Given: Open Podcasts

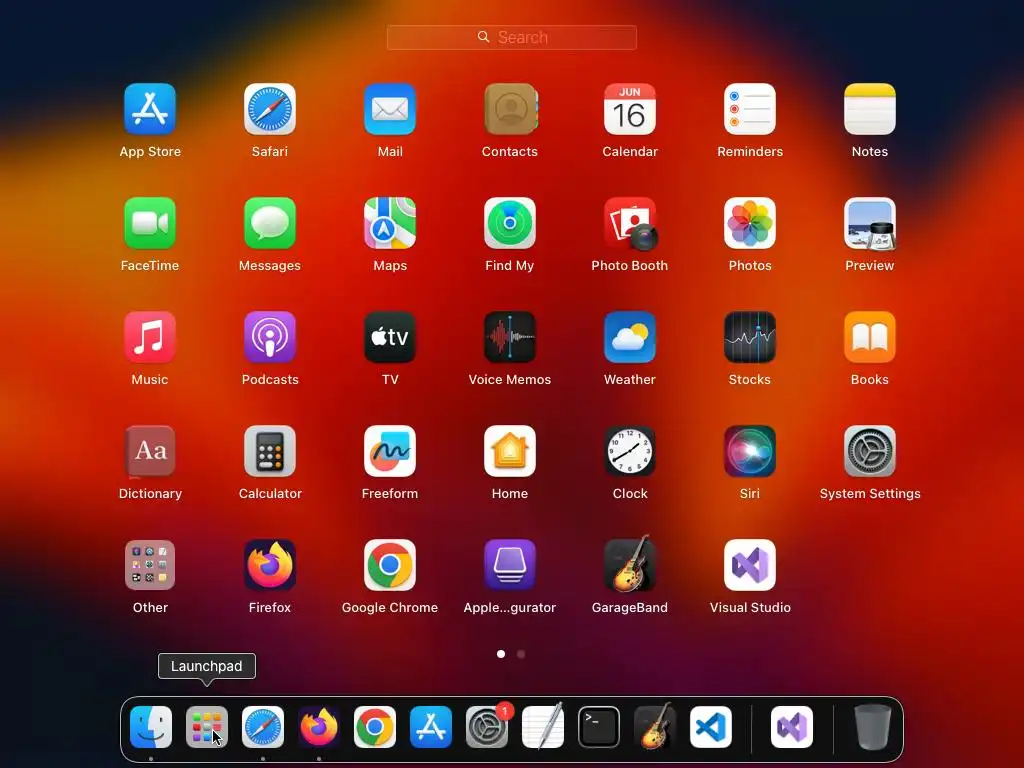Looking at the screenshot, I should [x=270, y=337].
